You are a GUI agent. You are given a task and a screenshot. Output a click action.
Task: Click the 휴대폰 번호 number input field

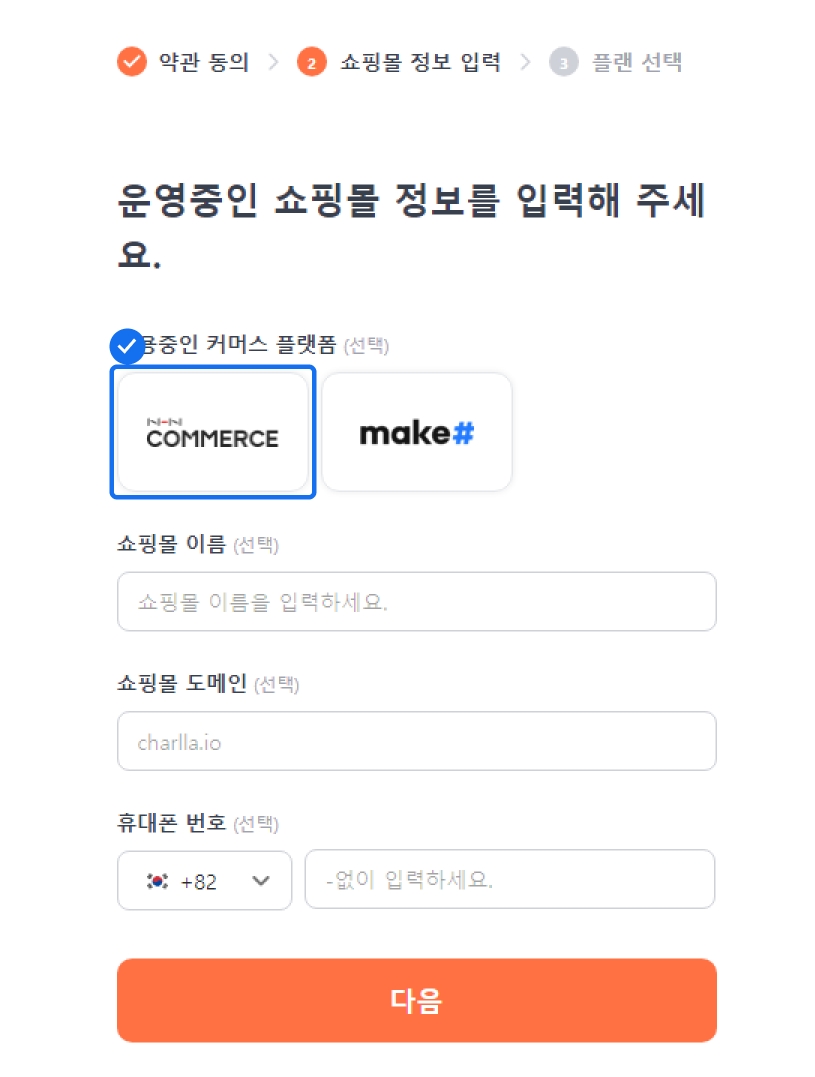509,880
